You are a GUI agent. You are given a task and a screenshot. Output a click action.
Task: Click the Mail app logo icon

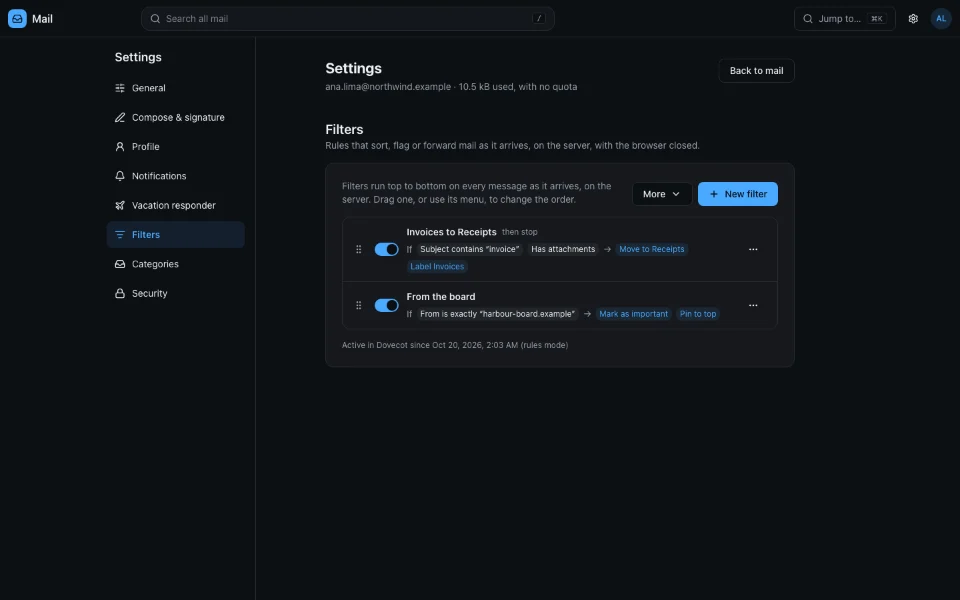pos(17,18)
